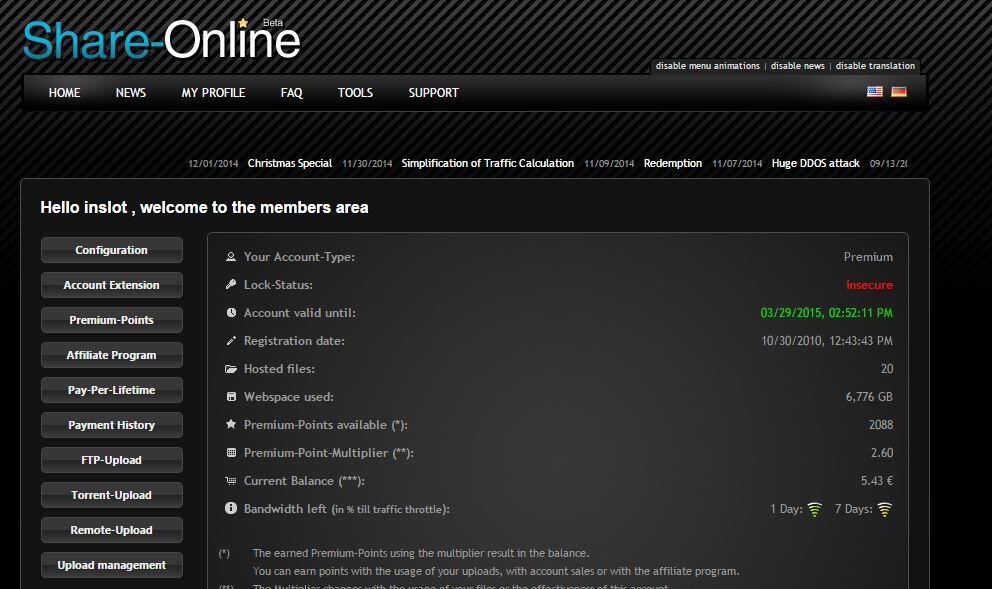The image size is (992, 589).
Task: Click the clock icon beside Account valid until
Action: pyautogui.click(x=231, y=313)
